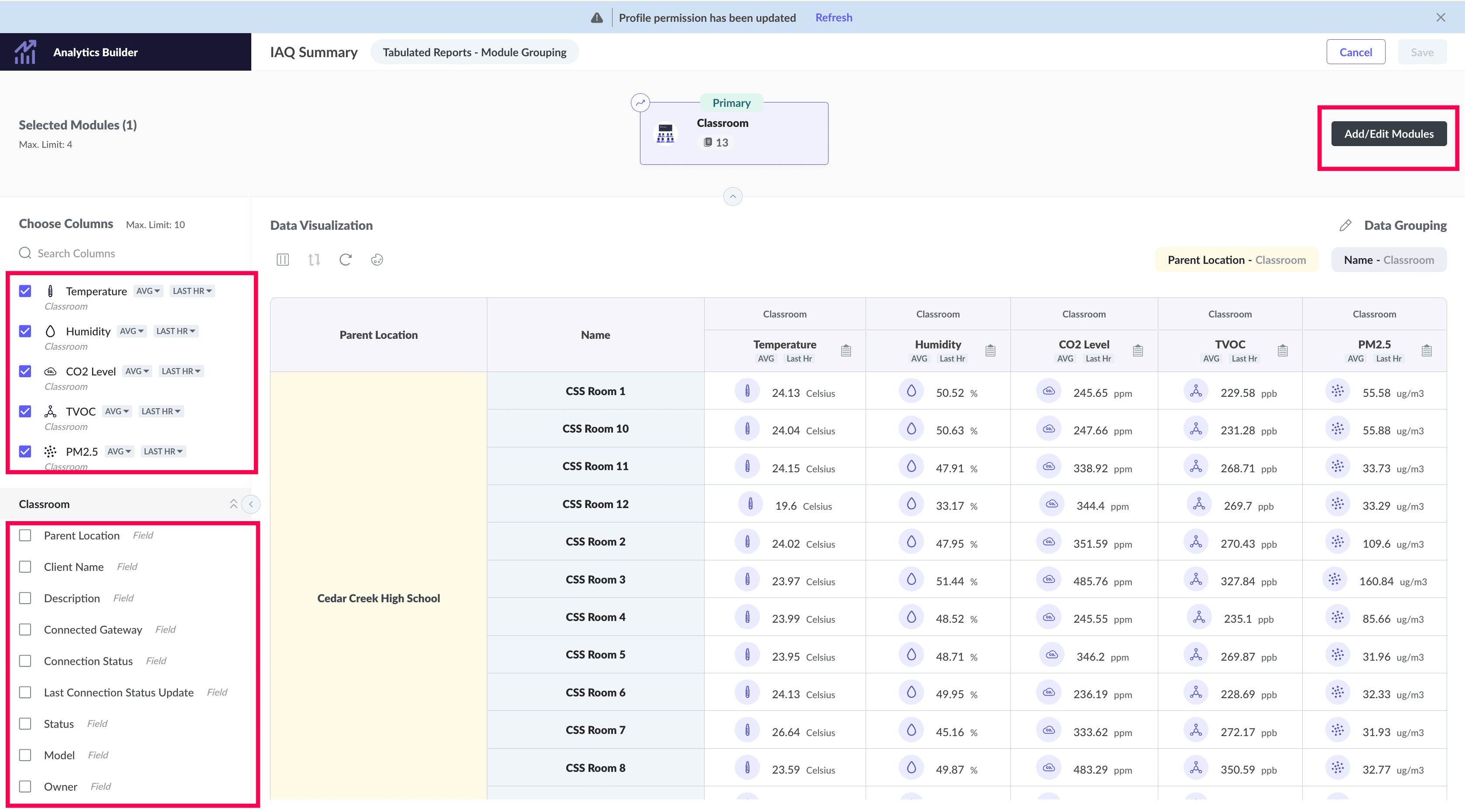Click clipboard icon in Temperature column header

click(x=845, y=350)
